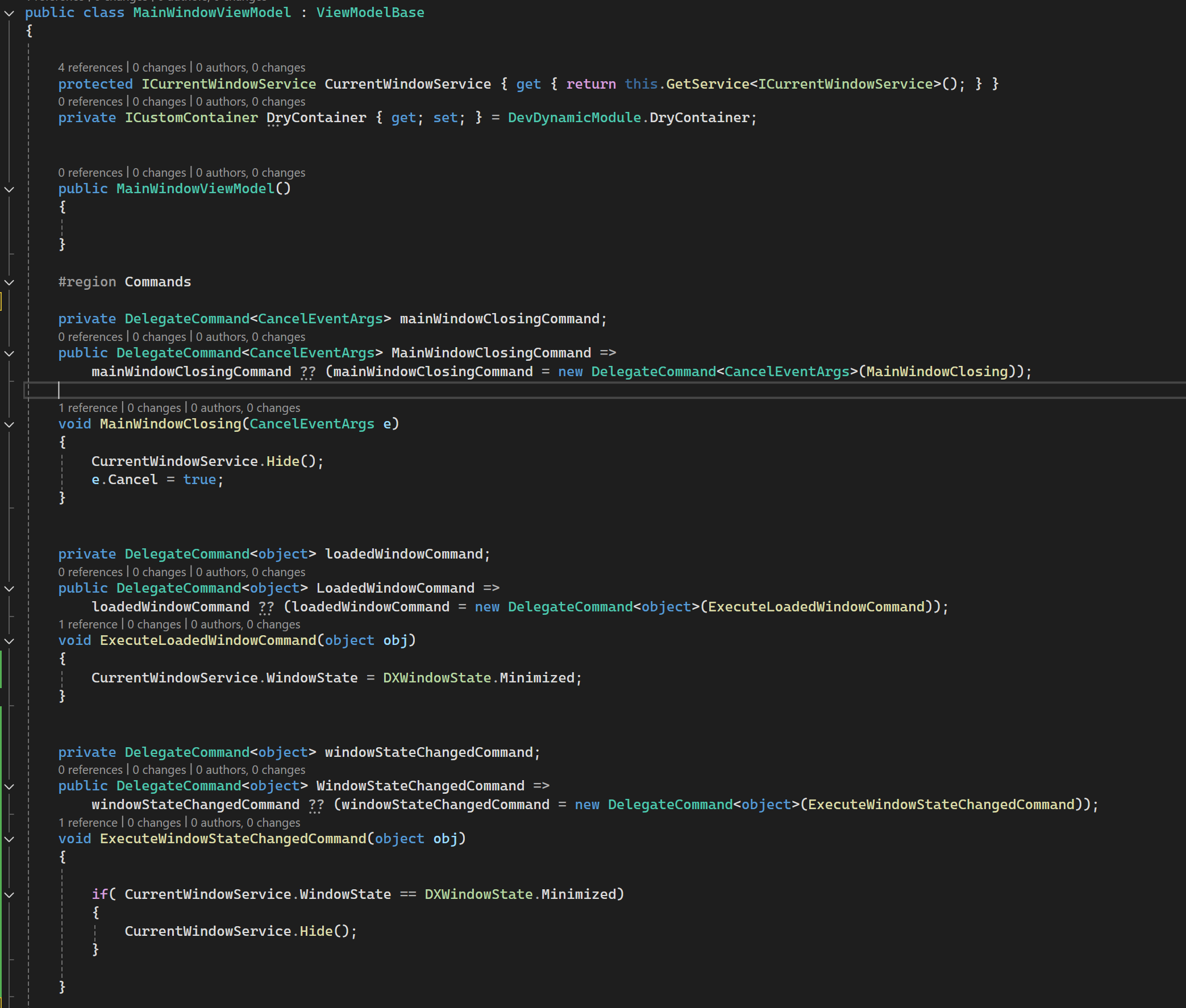The width and height of the screenshot is (1186, 1008).
Task: Click '0 changes' CodeLens above the constructor
Action: [159, 173]
